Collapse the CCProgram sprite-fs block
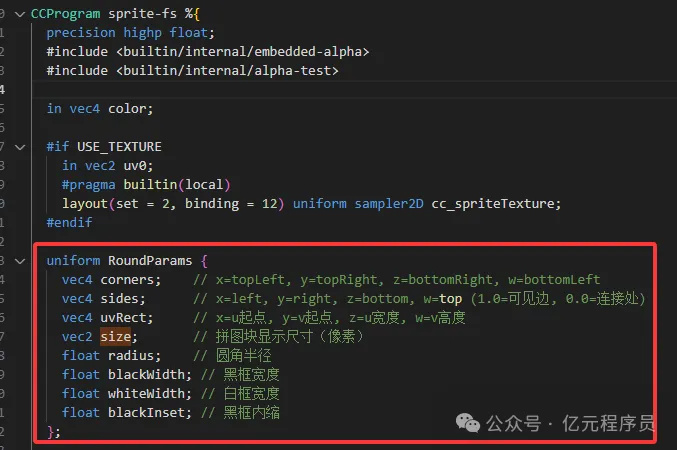 20,14
